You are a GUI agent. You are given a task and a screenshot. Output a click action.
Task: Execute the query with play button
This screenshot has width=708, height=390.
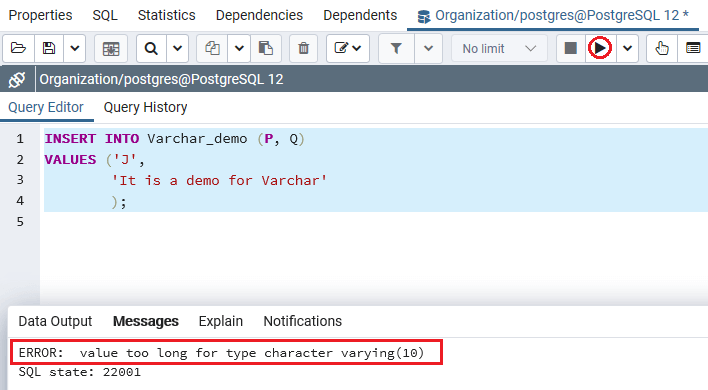coord(600,48)
